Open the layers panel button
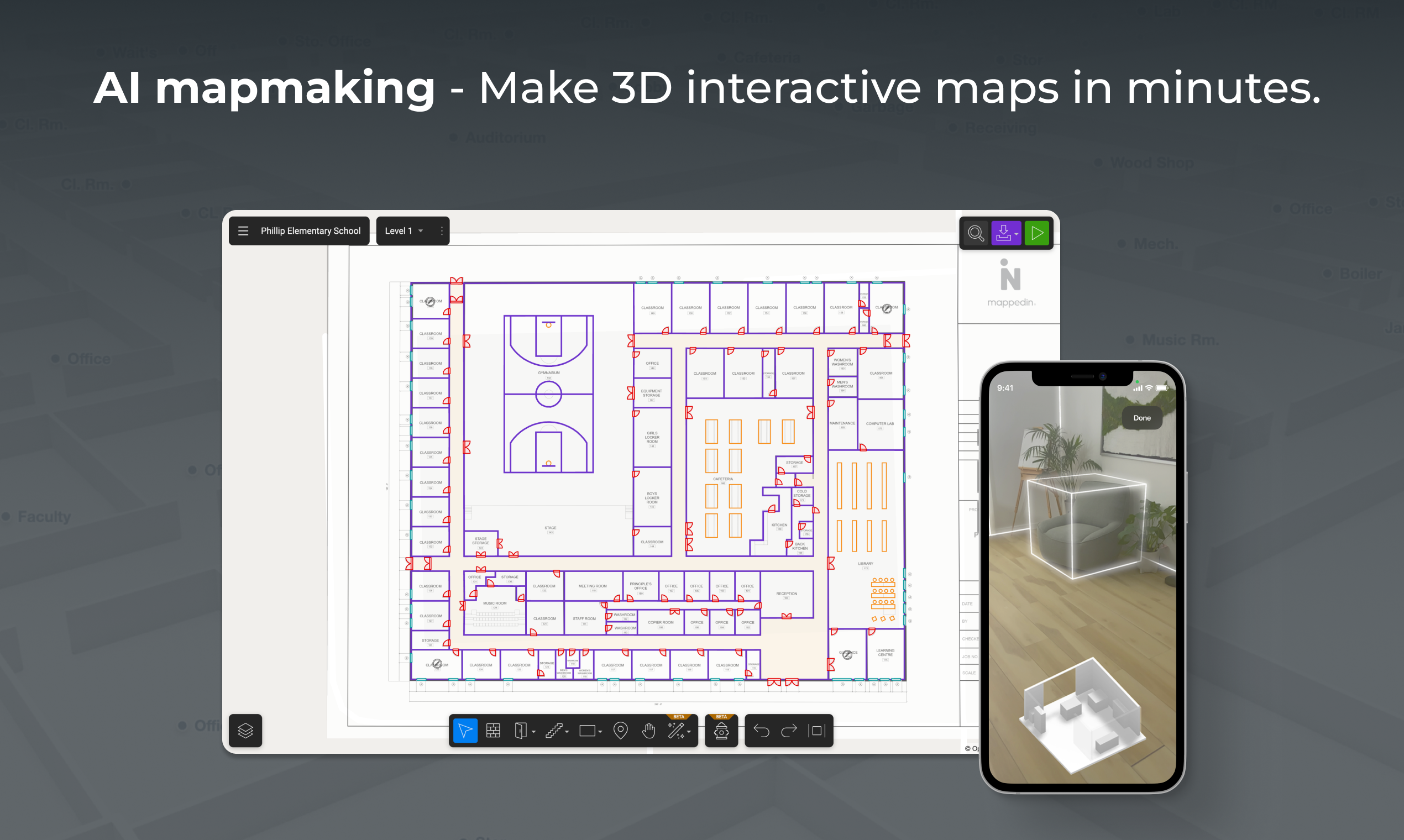Screen dimensions: 1404x840 pyautogui.click(x=245, y=731)
